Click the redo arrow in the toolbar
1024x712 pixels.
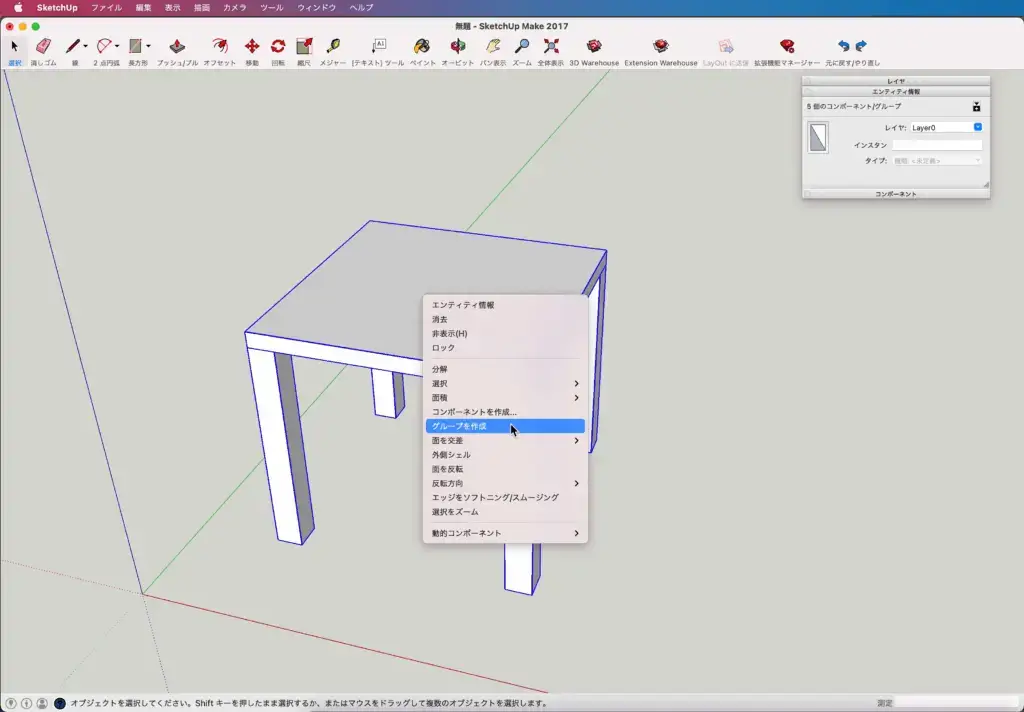(861, 46)
